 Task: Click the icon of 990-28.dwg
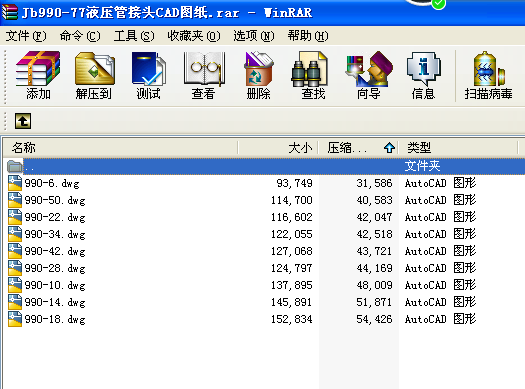click(15, 268)
